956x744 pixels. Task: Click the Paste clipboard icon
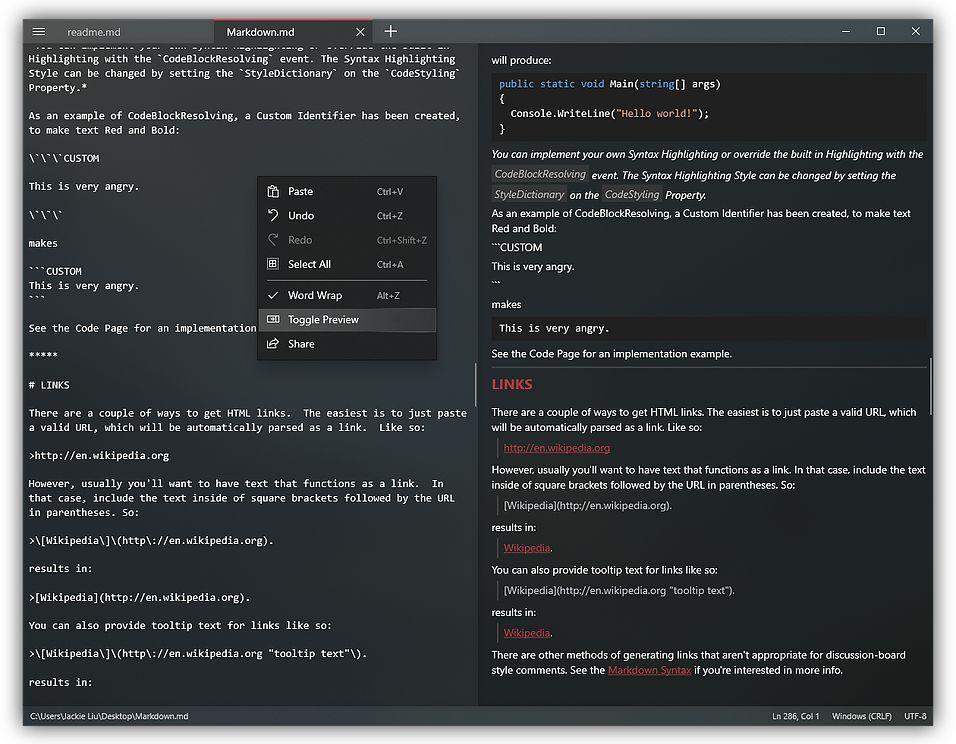273,191
